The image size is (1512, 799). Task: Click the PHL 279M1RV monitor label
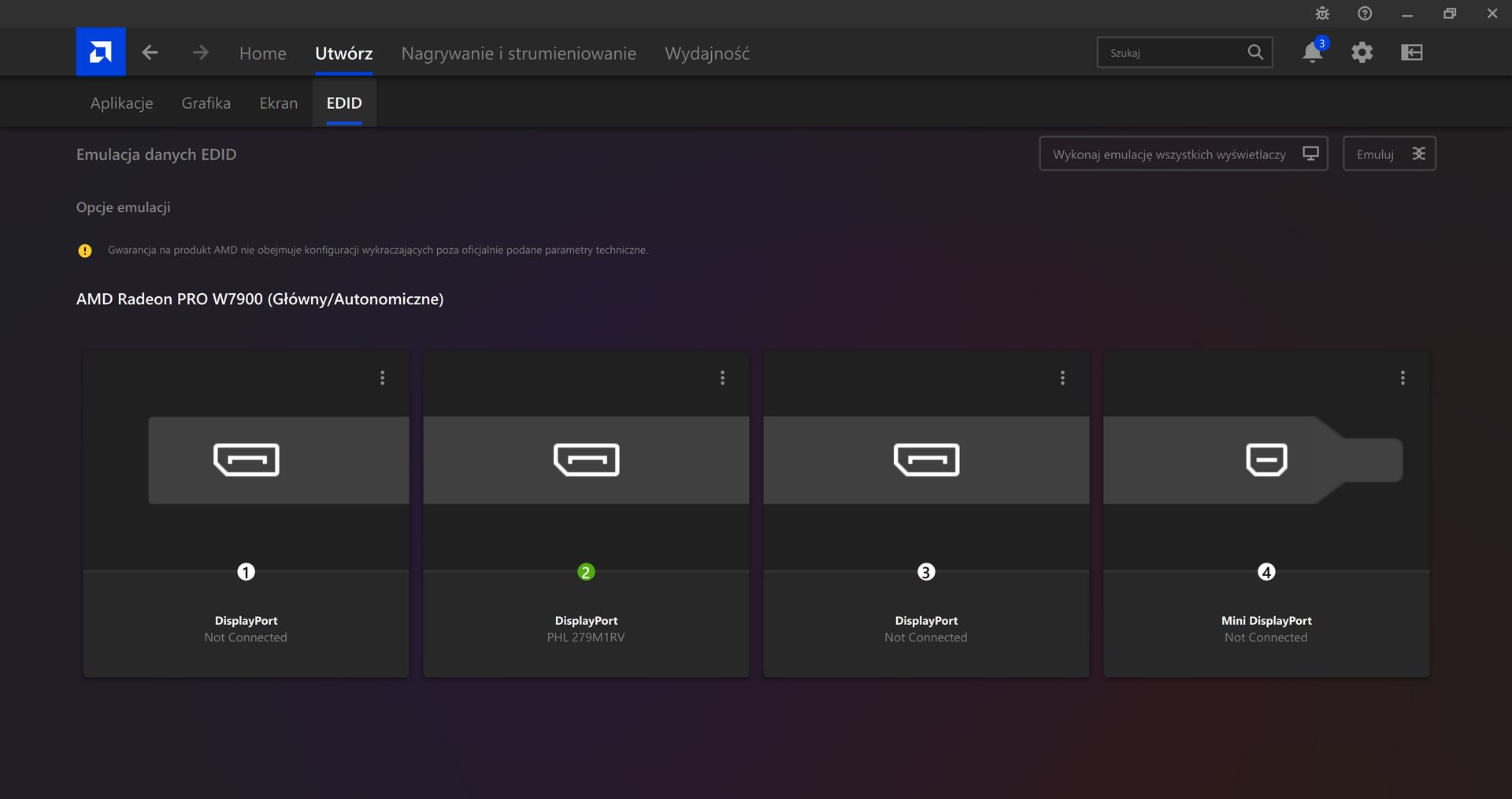[x=586, y=637]
